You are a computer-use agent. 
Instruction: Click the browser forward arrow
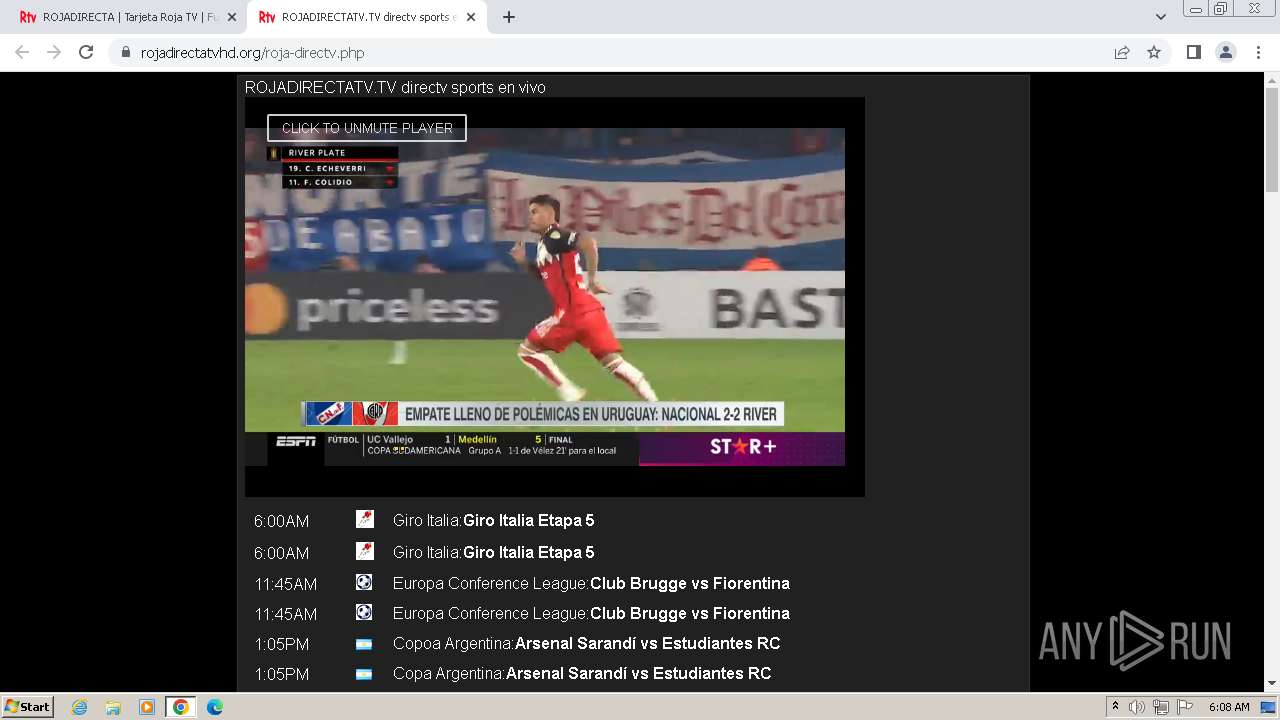54,52
